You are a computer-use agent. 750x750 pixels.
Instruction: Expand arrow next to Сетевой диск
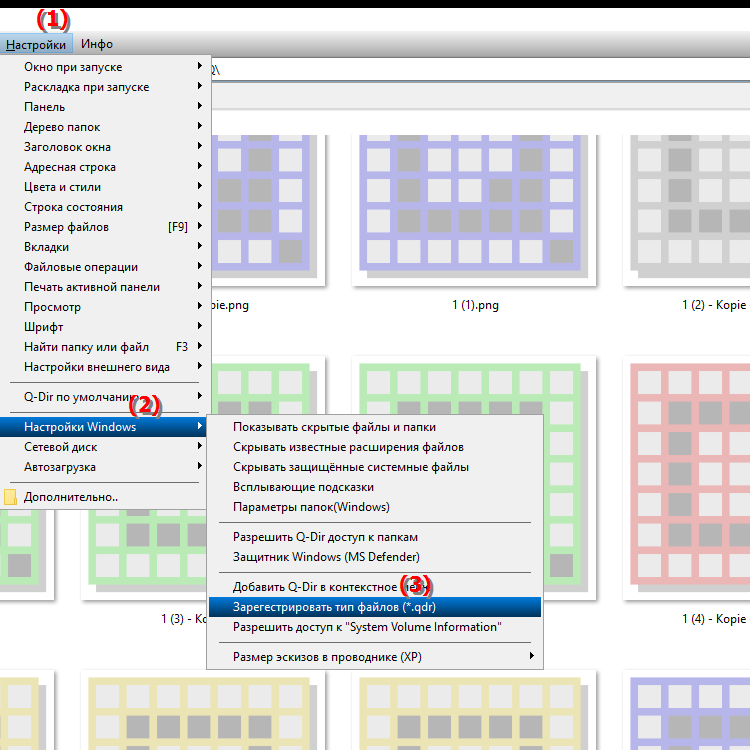200,446
